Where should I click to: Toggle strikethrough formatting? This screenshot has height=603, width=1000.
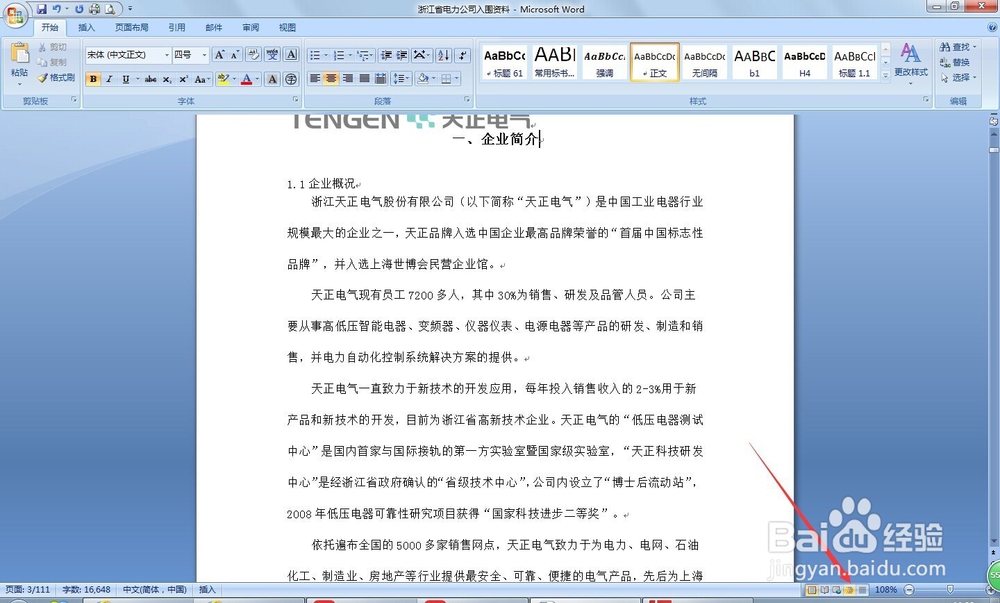[151, 79]
